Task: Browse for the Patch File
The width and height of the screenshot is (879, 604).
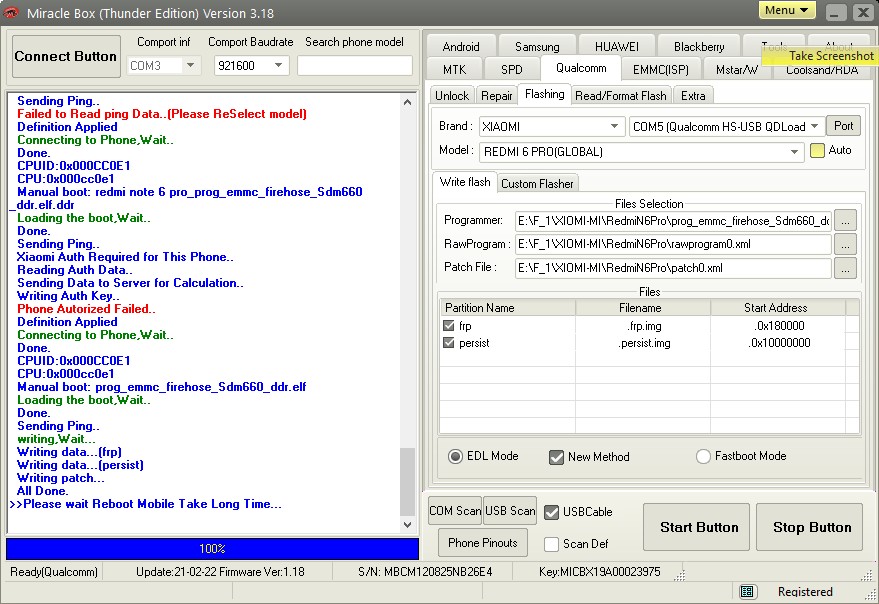Action: [845, 268]
